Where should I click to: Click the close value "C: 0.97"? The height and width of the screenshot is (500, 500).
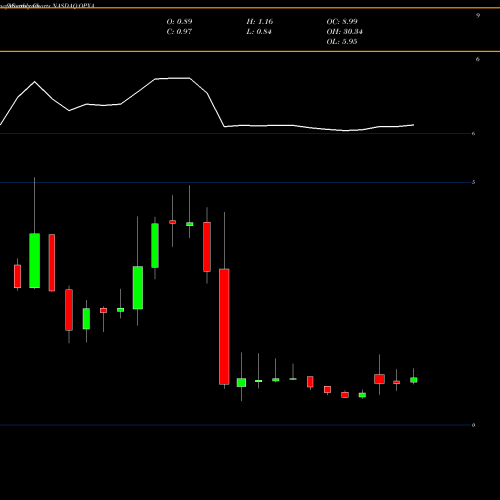point(179,31)
